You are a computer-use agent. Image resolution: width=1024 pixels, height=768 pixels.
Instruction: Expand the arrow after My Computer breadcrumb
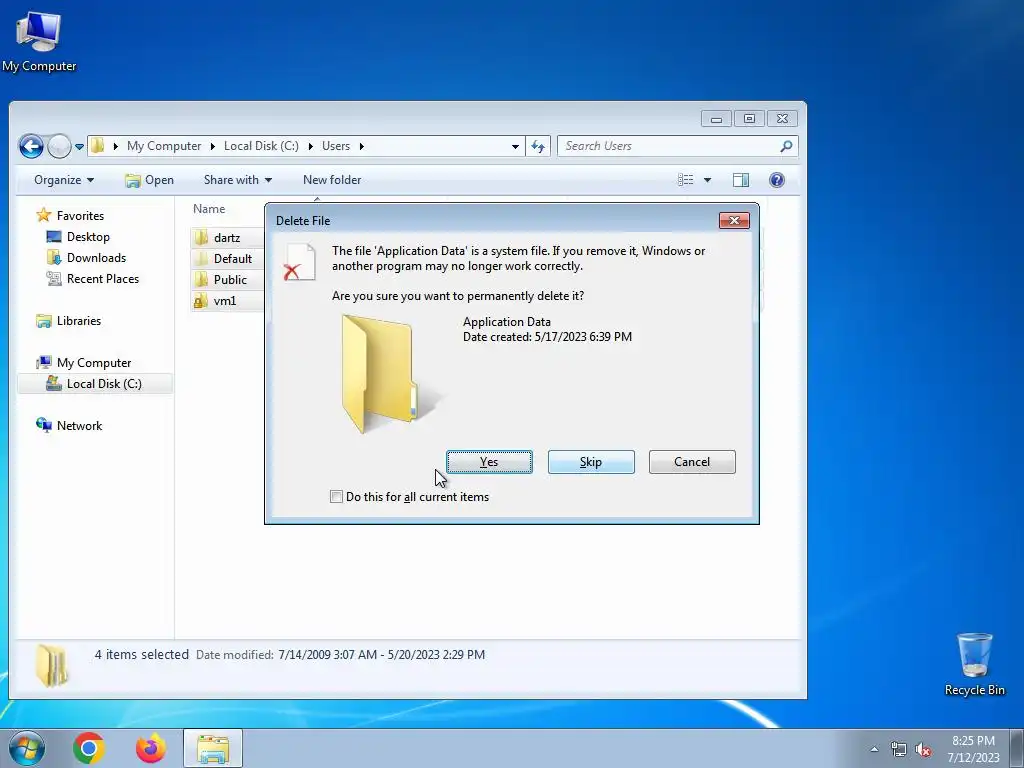pos(212,146)
